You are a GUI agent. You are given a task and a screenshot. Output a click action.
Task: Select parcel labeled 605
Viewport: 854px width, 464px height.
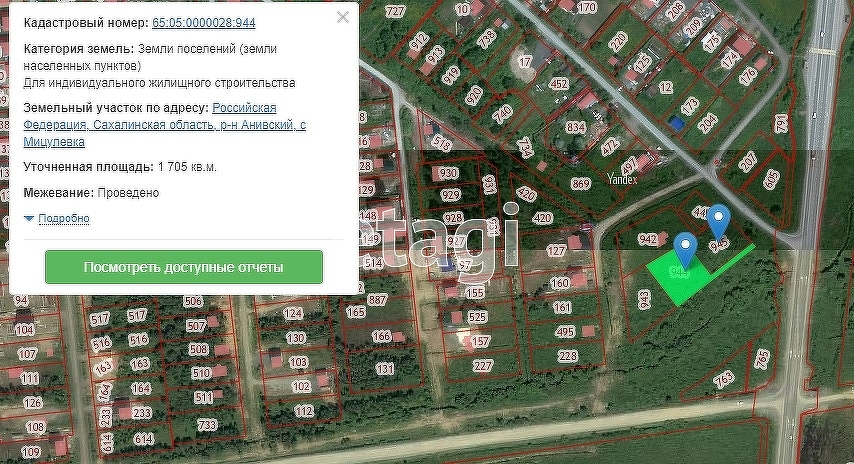(771, 179)
